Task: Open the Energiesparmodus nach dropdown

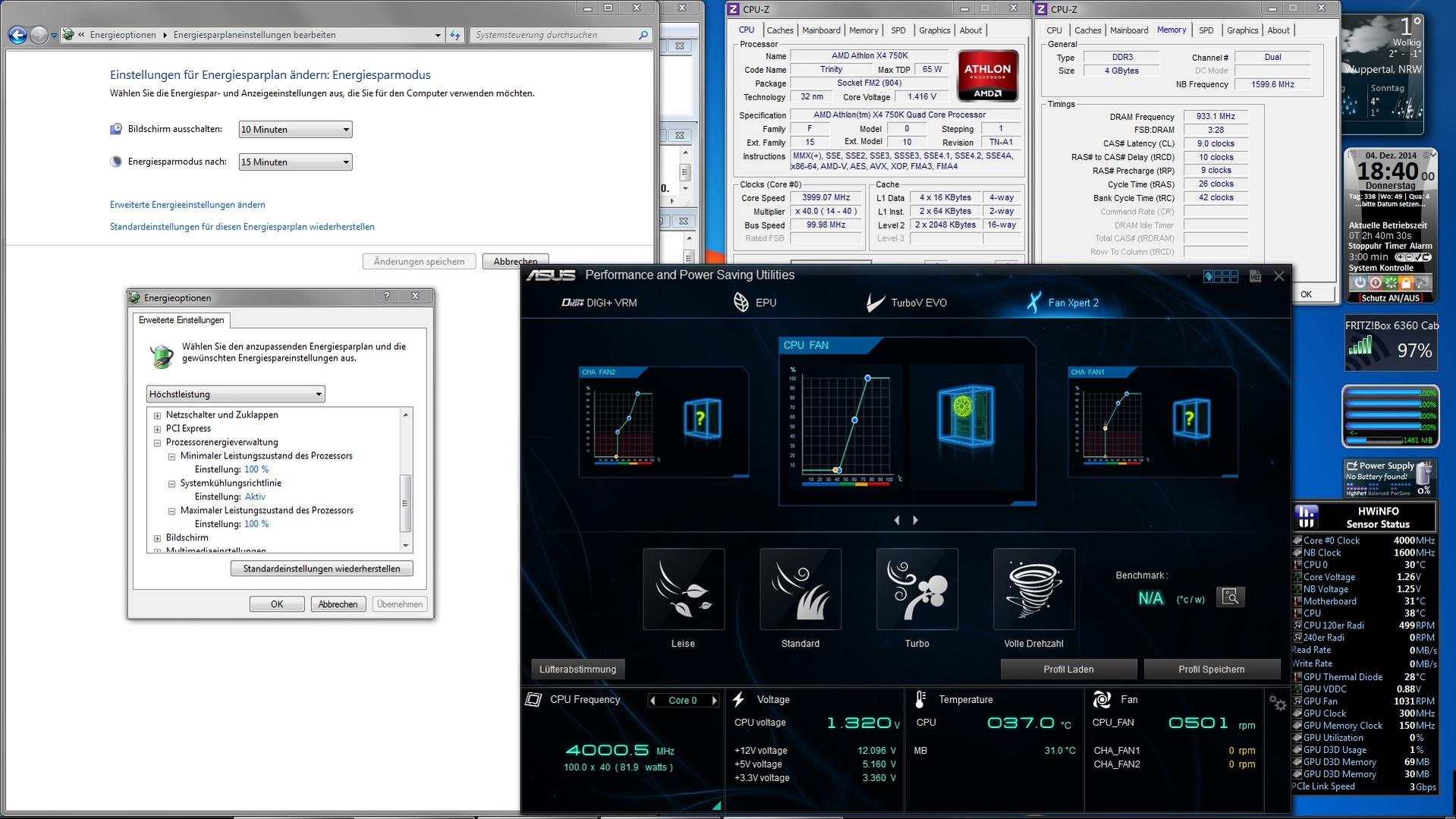Action: 295,162
